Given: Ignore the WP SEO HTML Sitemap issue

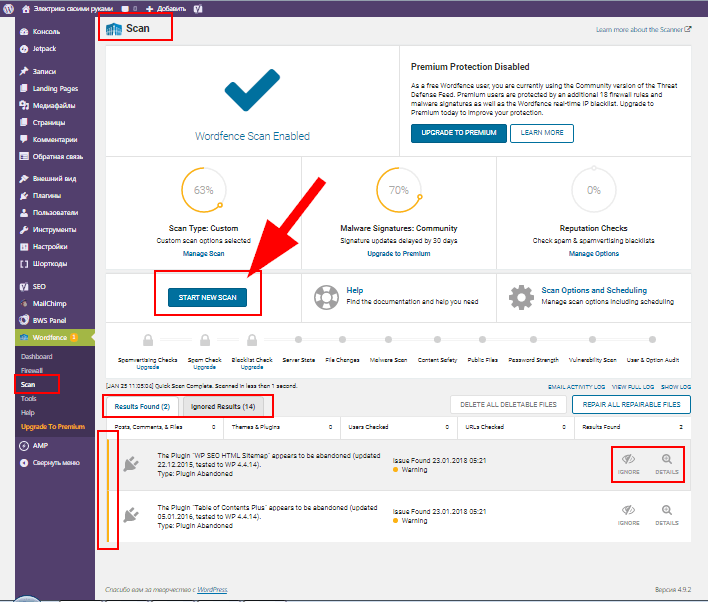Looking at the screenshot, I should [x=628, y=464].
